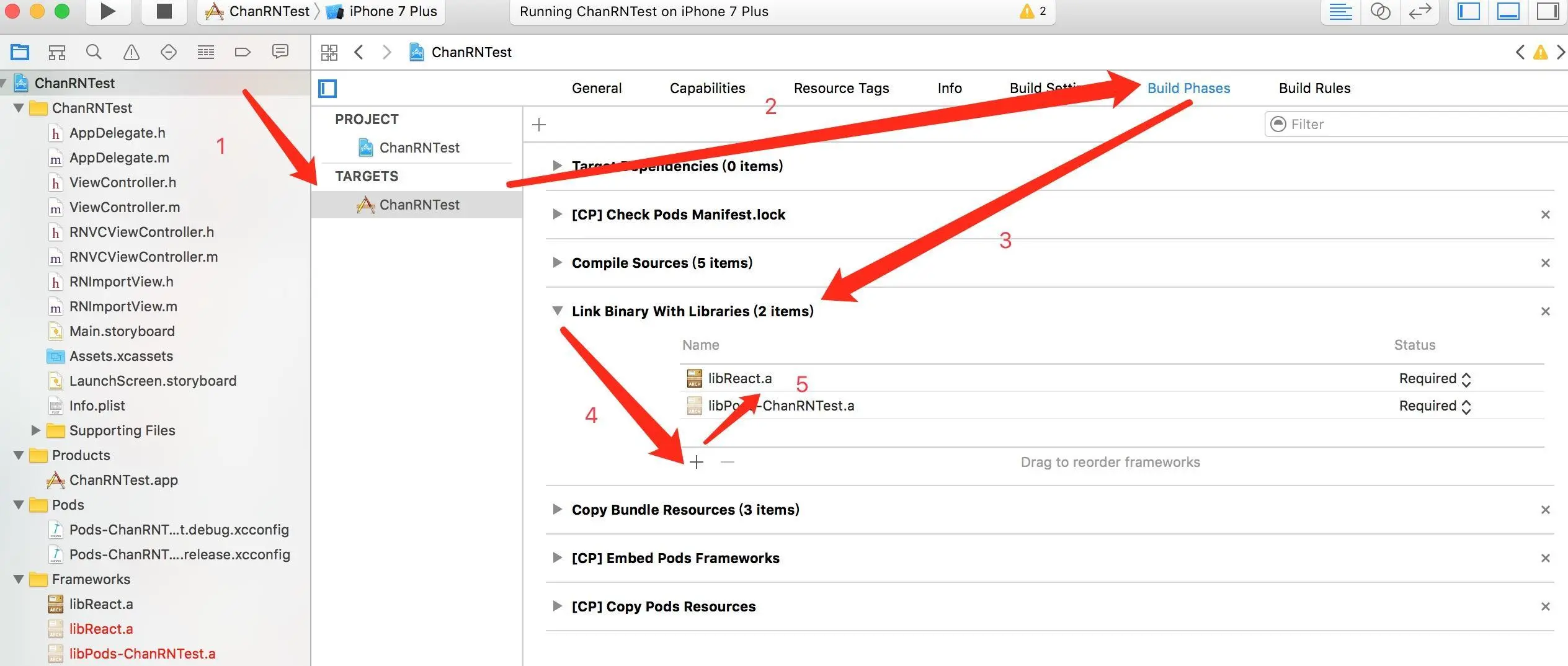Select the ChanRNTest project under PROJECT
Image resolution: width=1568 pixels, height=666 pixels.
pos(409,148)
